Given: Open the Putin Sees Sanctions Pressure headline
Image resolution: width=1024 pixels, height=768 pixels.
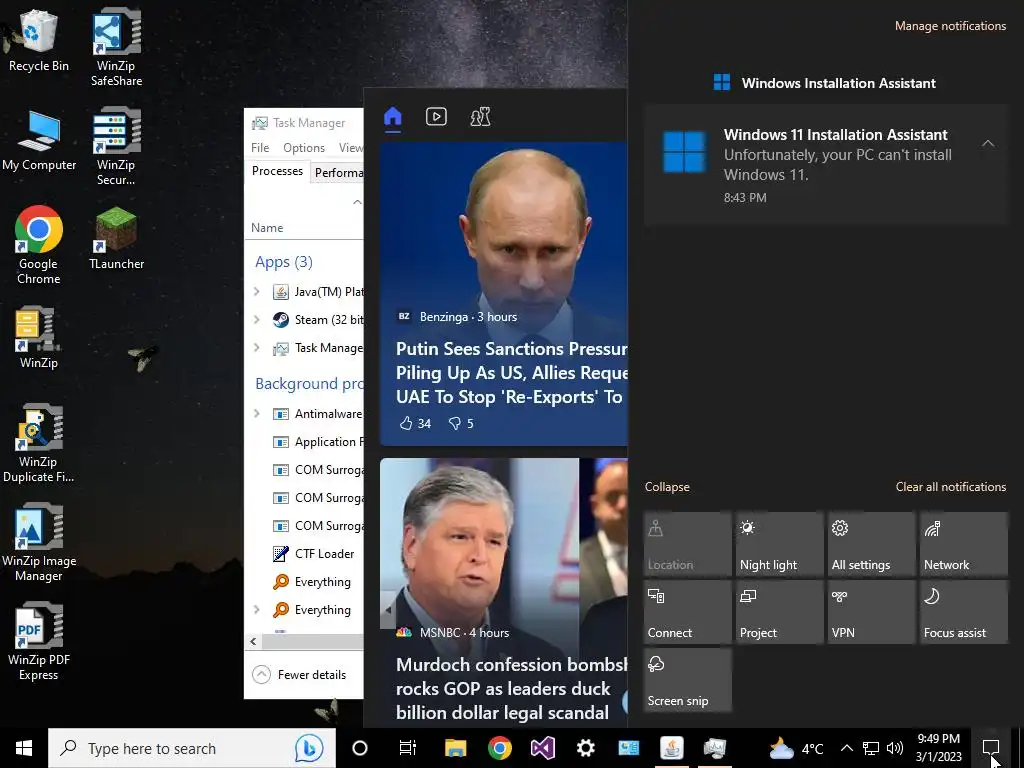Looking at the screenshot, I should coord(511,372).
